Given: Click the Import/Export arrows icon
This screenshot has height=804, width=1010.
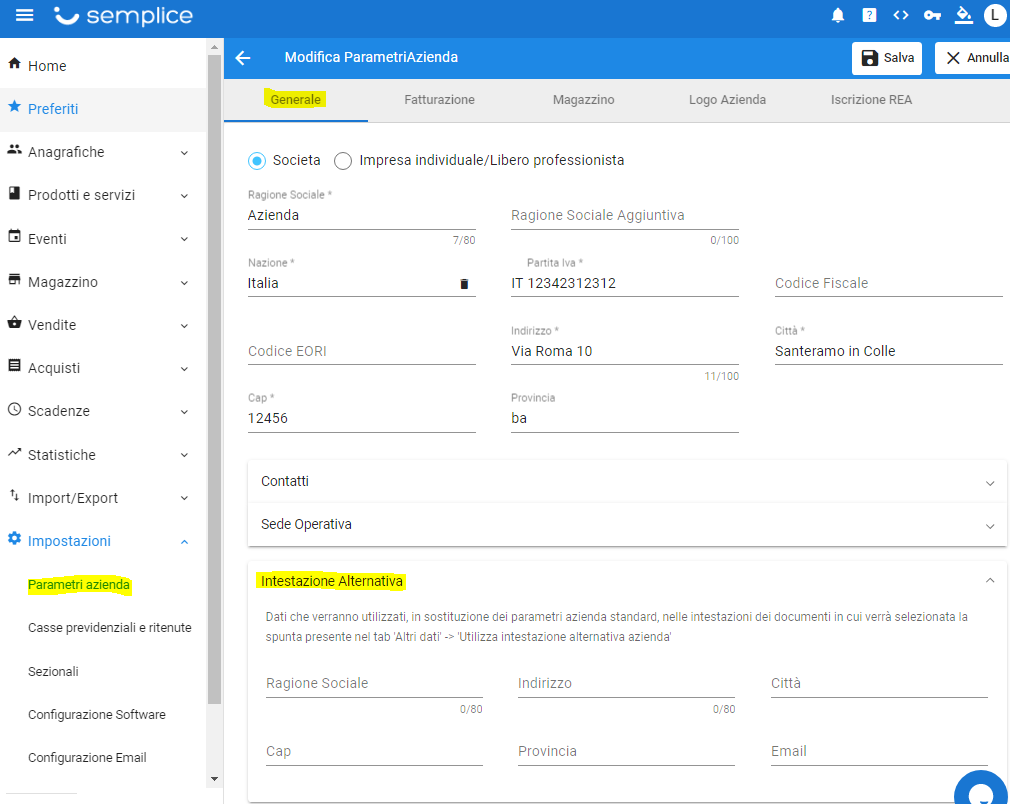Looking at the screenshot, I should [14, 495].
